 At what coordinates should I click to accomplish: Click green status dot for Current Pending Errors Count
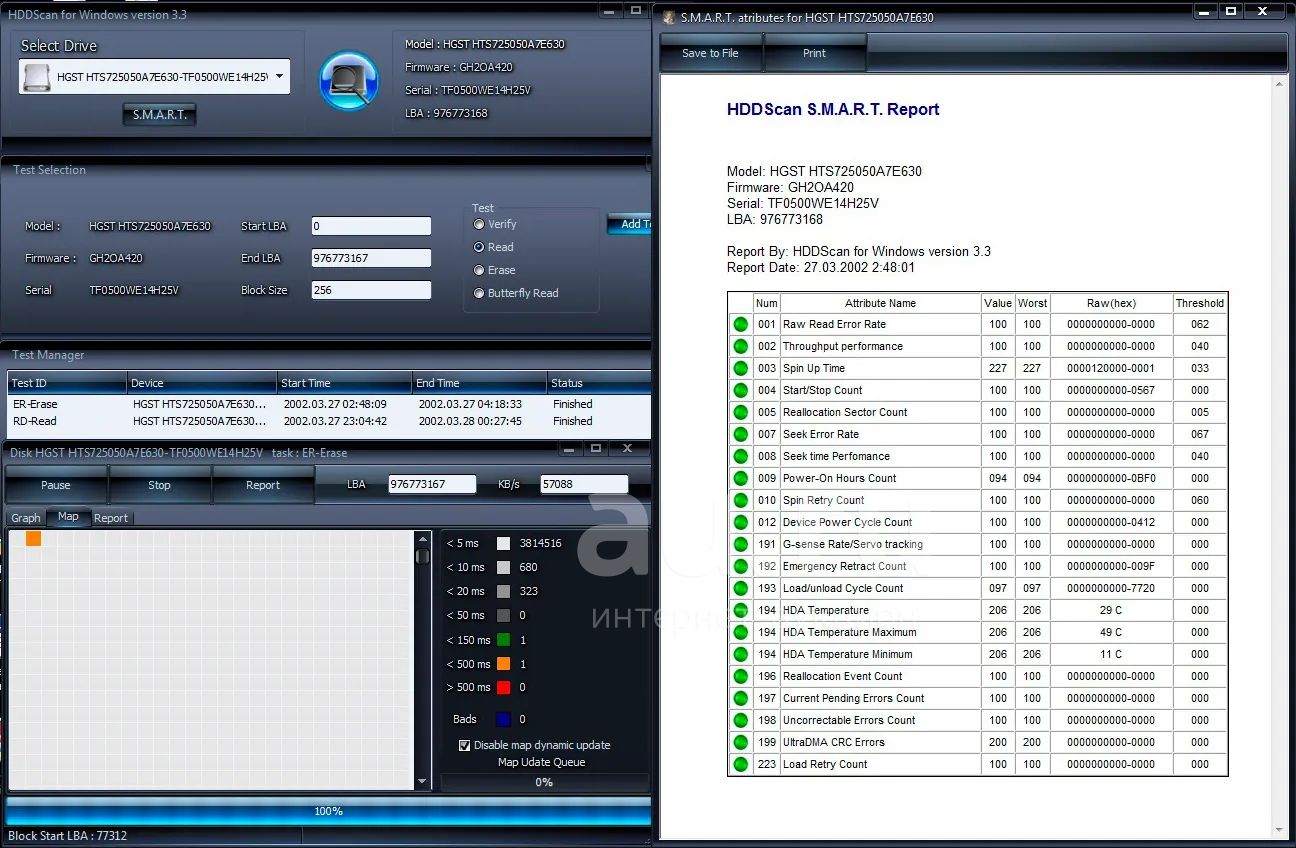[740, 698]
